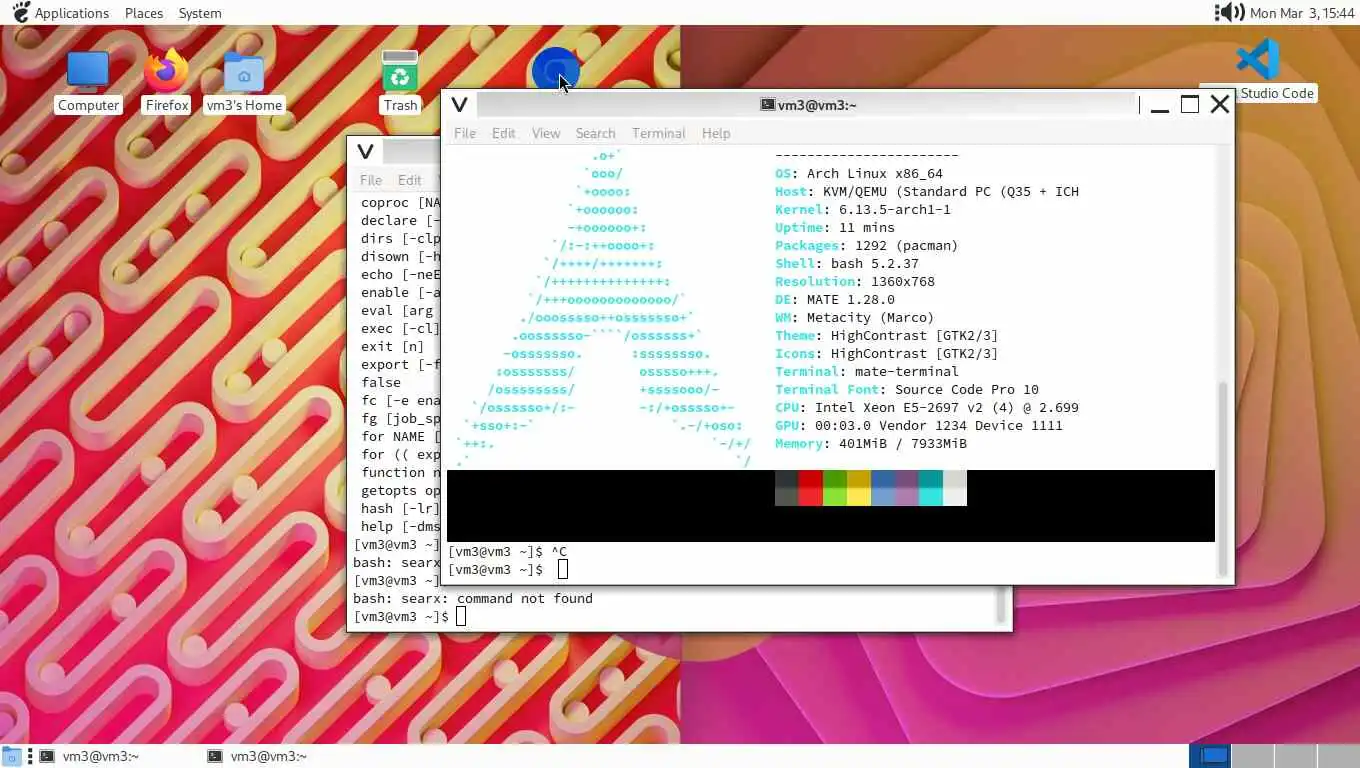
Task: Click the 'DE: MATE 1.28.0' line
Action: click(835, 299)
